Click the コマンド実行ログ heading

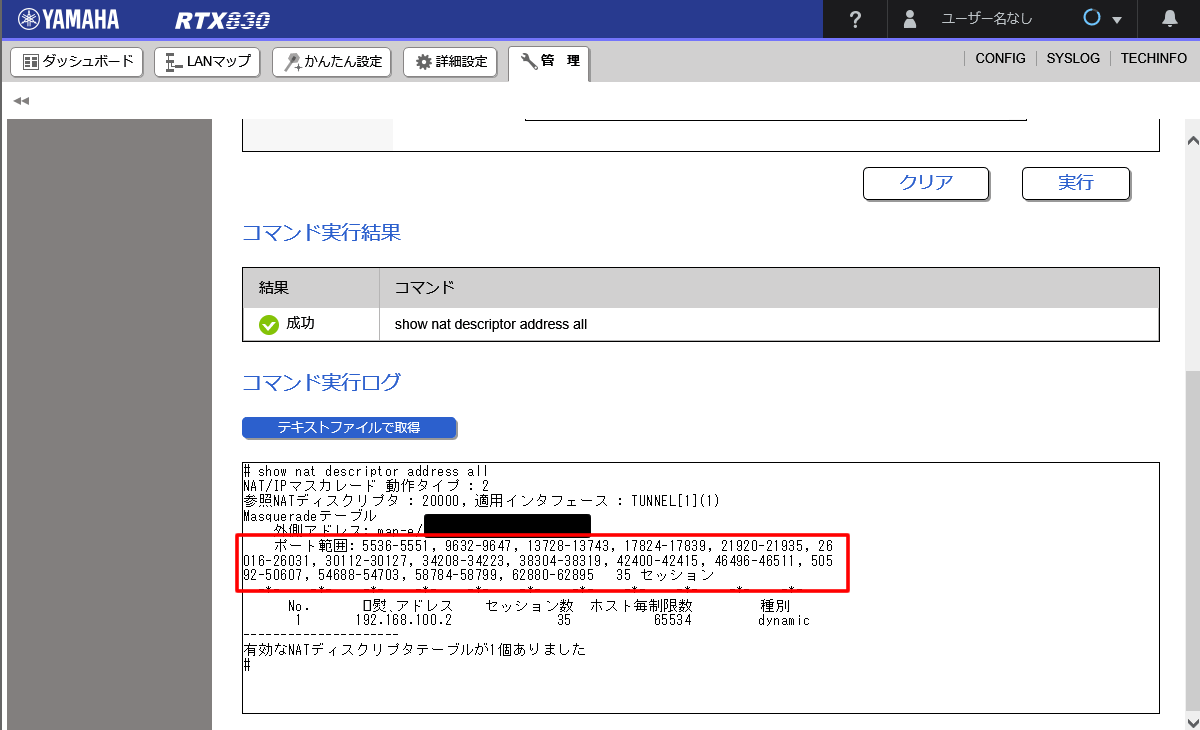(x=322, y=382)
